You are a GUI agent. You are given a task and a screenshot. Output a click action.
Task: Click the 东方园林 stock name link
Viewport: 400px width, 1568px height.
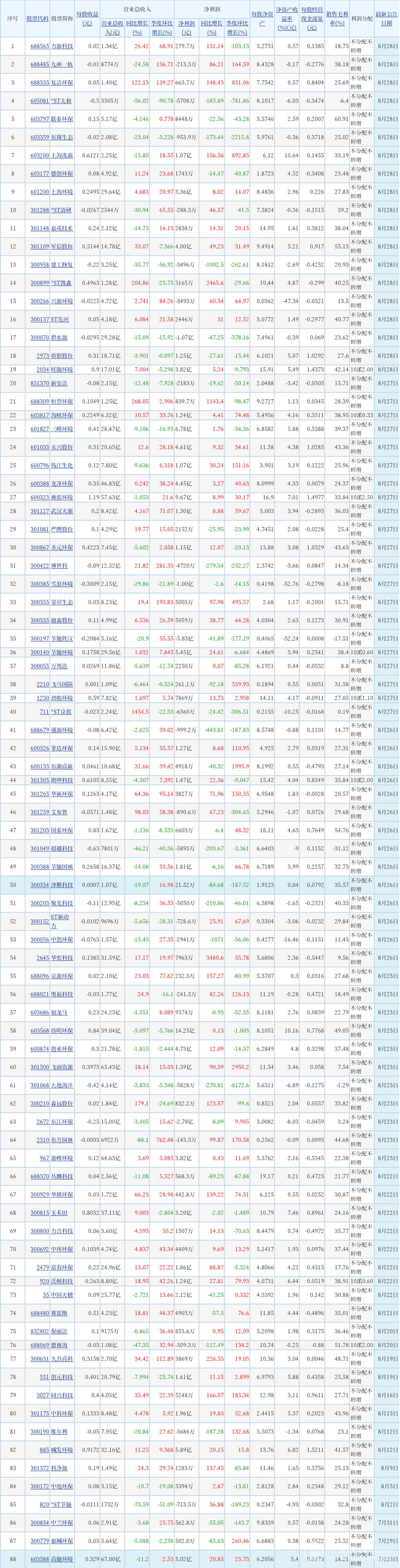[62, 1141]
